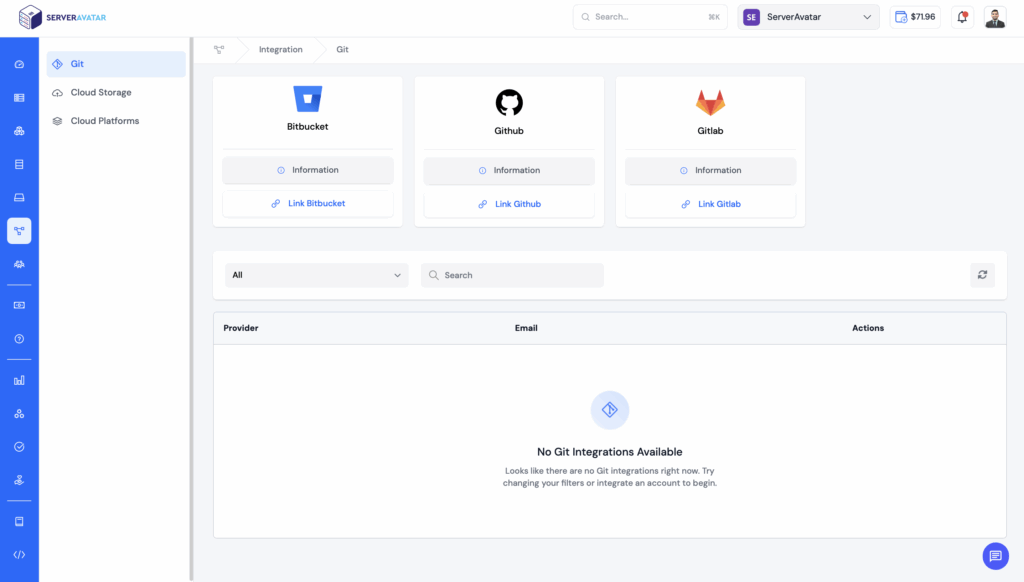1024x582 pixels.
Task: Click the Actions column header
Action: coord(868,328)
